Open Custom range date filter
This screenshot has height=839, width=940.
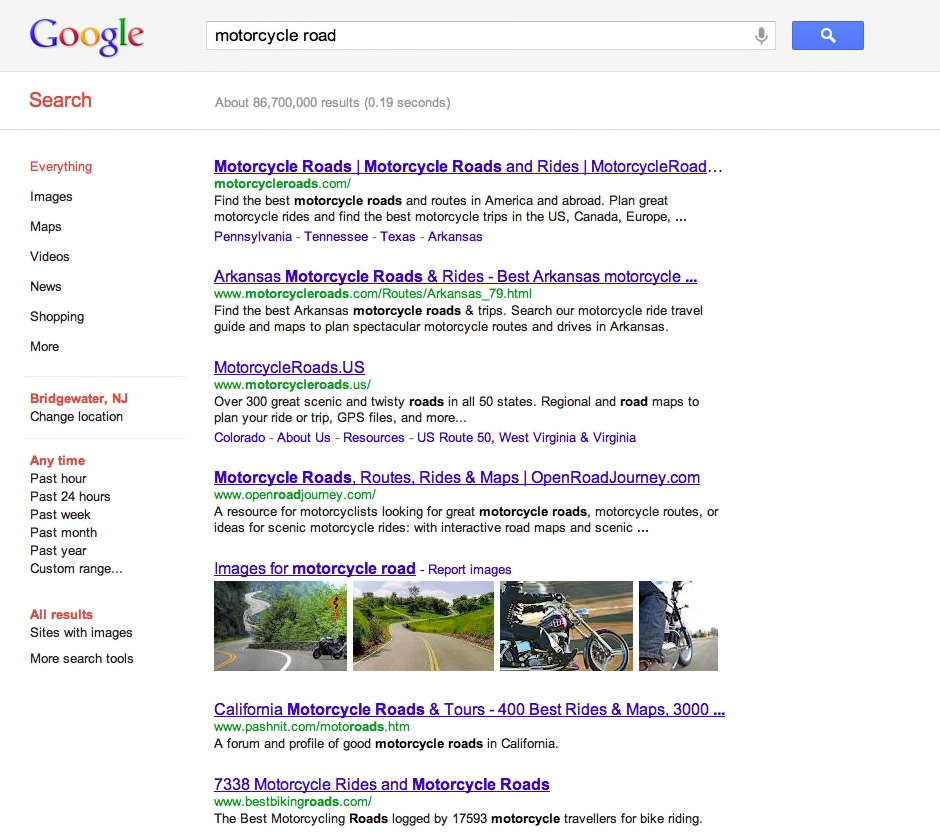point(76,569)
